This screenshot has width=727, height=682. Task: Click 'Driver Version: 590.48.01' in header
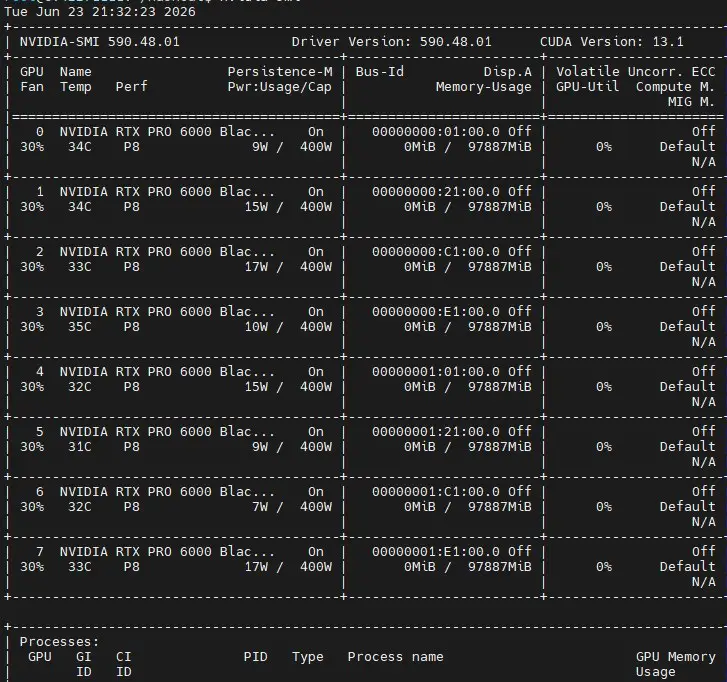(392, 42)
